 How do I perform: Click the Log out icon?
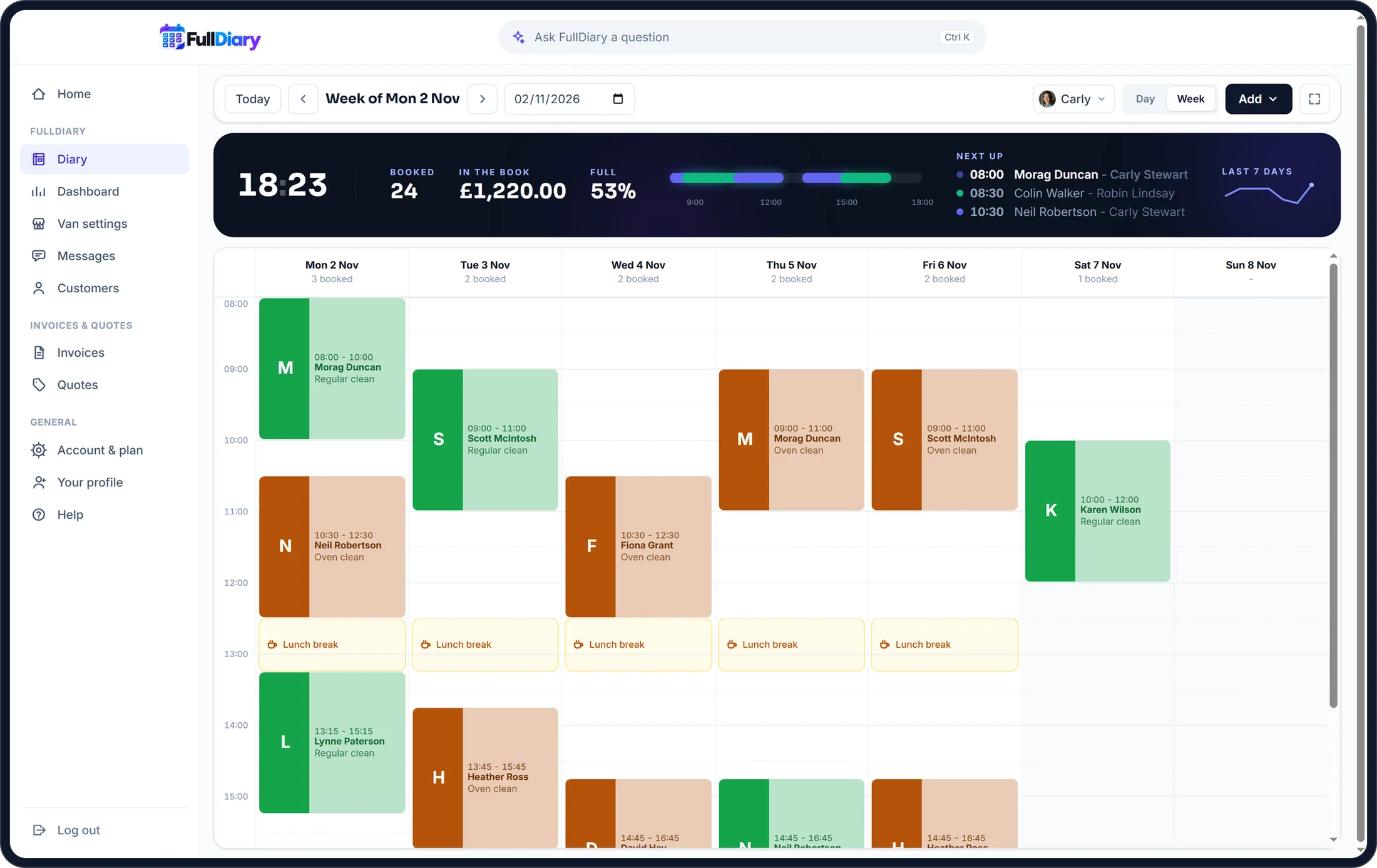point(39,830)
